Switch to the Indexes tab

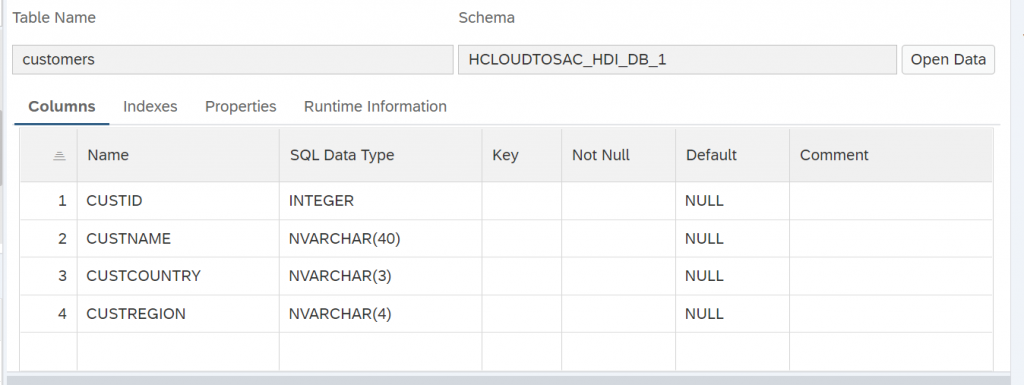[150, 106]
